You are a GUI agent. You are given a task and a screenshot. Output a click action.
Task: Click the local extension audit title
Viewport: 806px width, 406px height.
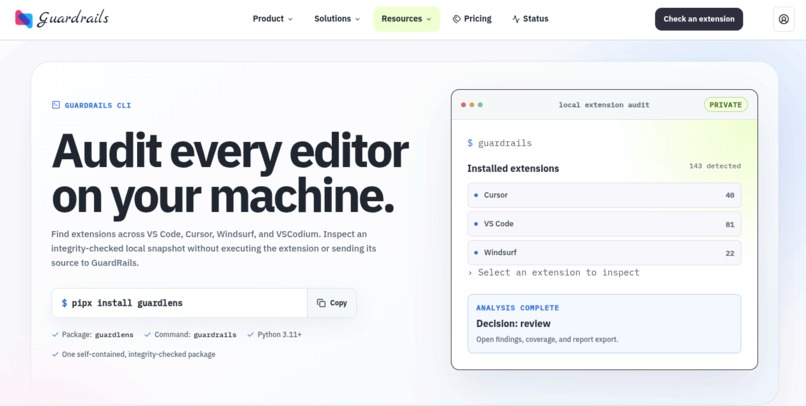pyautogui.click(x=604, y=105)
